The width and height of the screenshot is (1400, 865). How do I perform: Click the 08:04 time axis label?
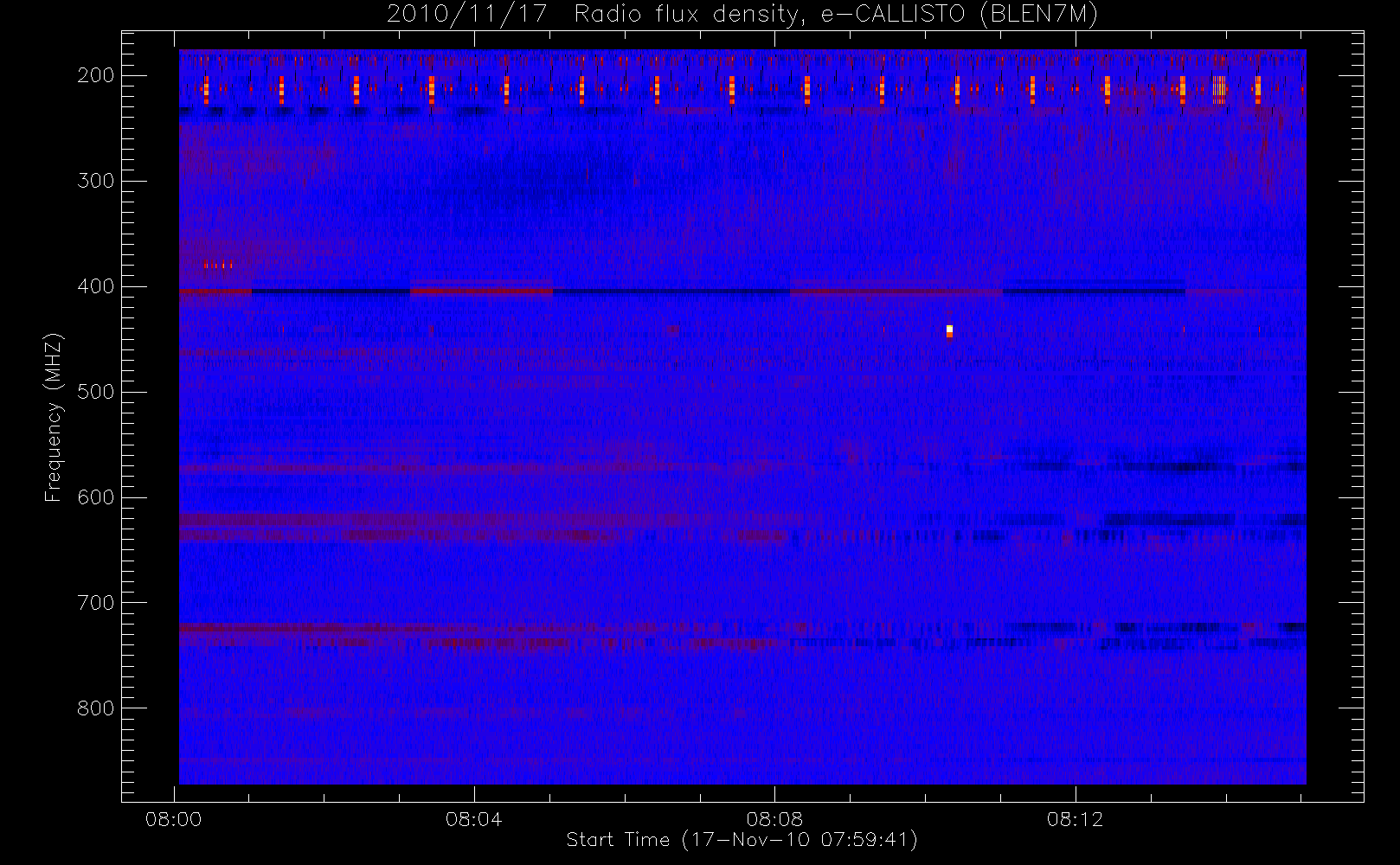point(473,819)
